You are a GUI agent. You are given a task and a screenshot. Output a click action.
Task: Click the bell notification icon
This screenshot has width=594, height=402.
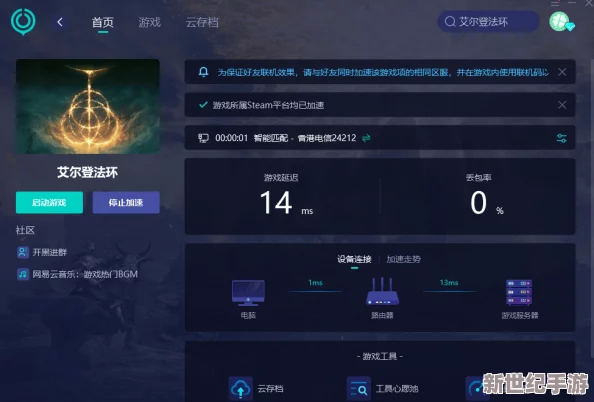tap(203, 72)
